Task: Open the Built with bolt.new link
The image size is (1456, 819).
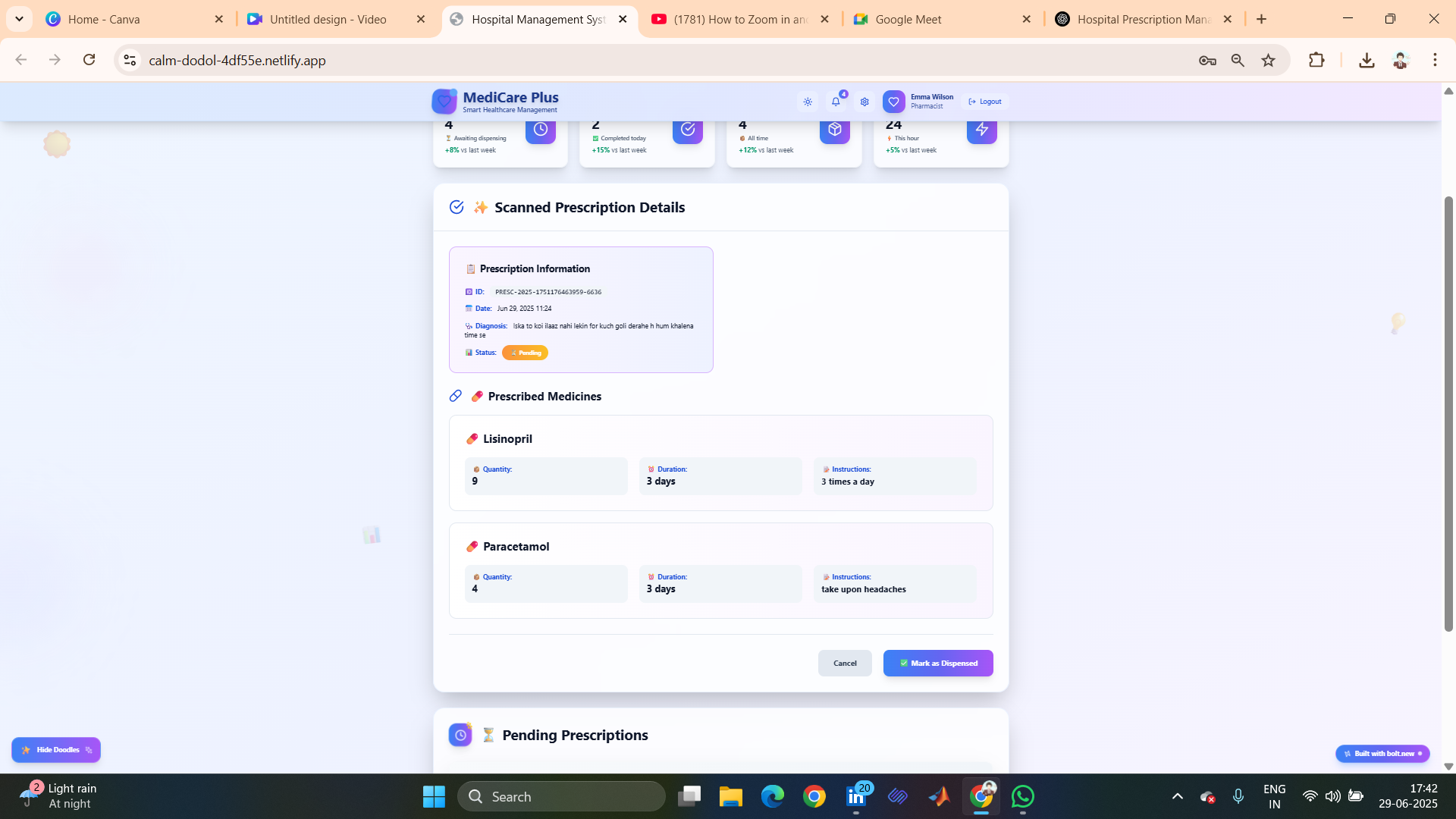Action: [1382, 754]
